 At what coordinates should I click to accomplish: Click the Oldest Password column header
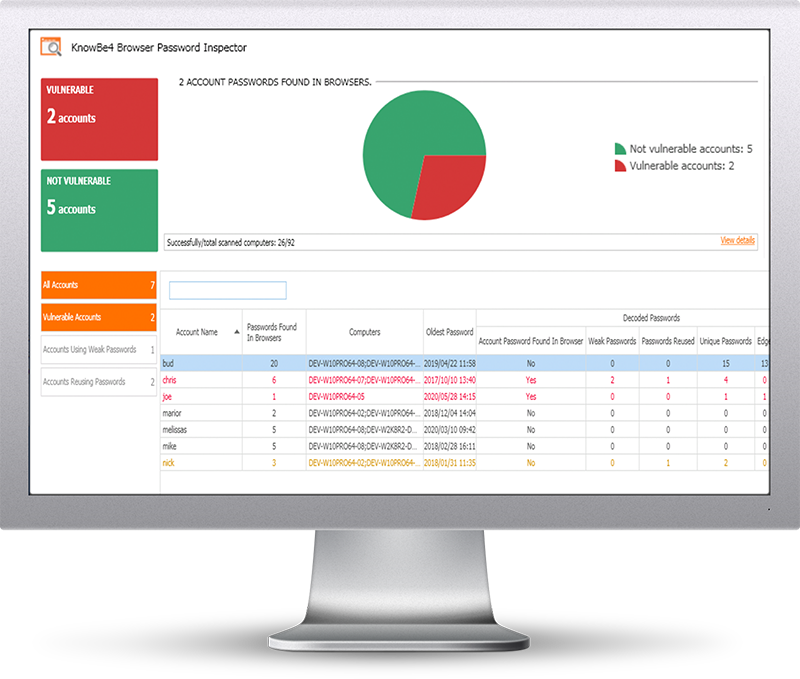[x=449, y=332]
